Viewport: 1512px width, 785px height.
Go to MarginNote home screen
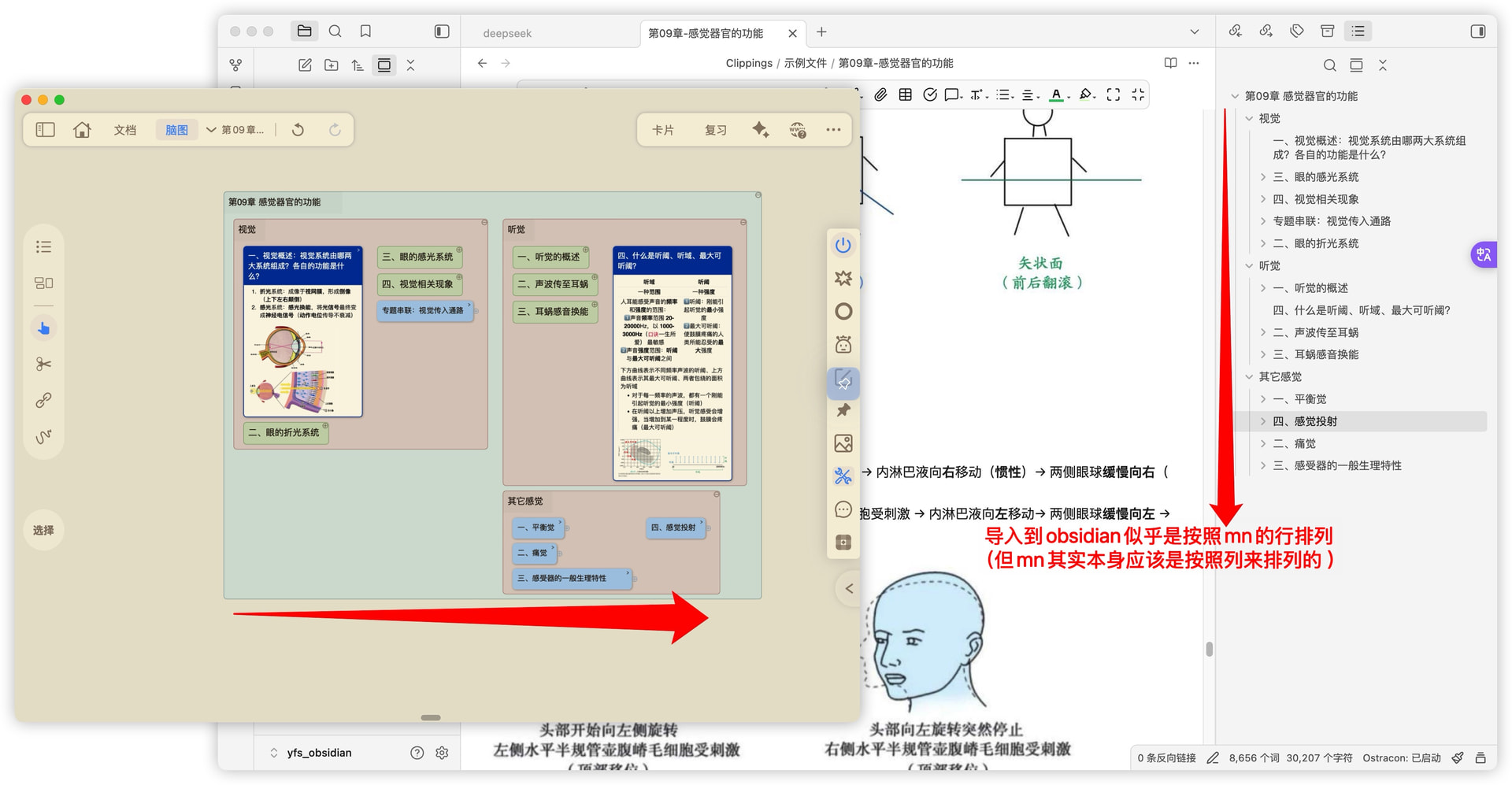click(82, 130)
